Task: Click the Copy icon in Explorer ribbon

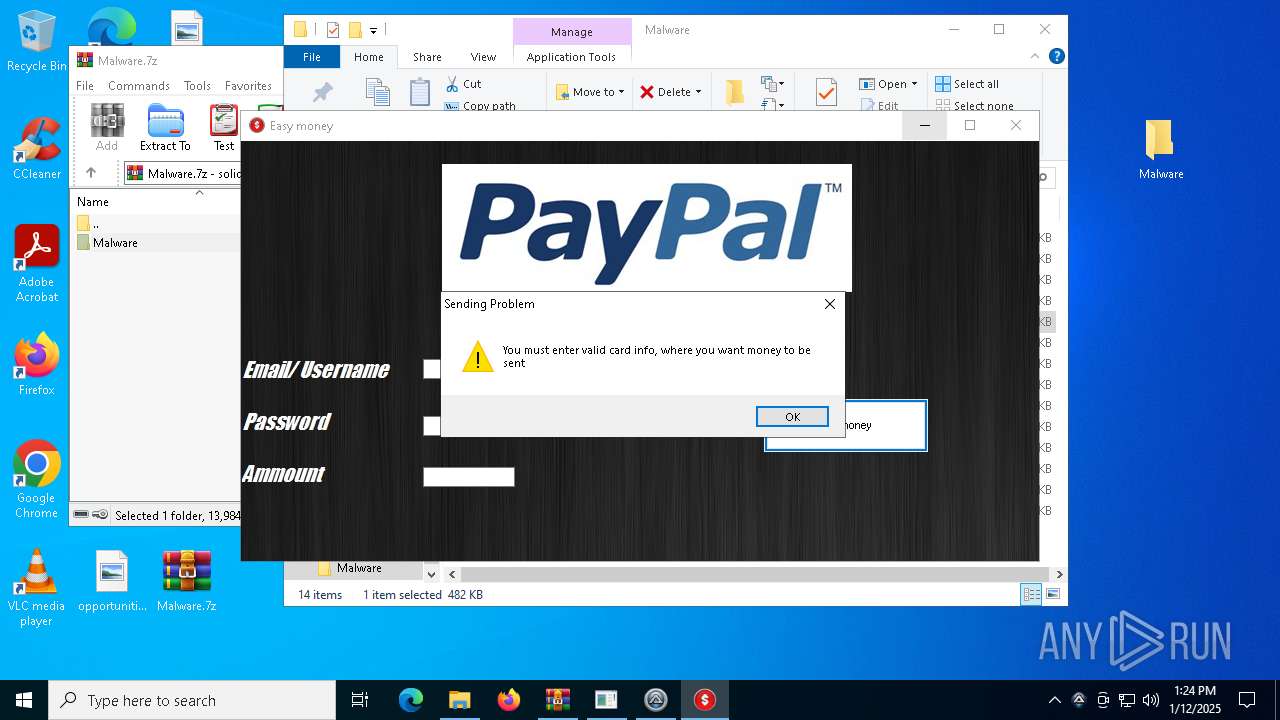Action: pyautogui.click(x=377, y=92)
